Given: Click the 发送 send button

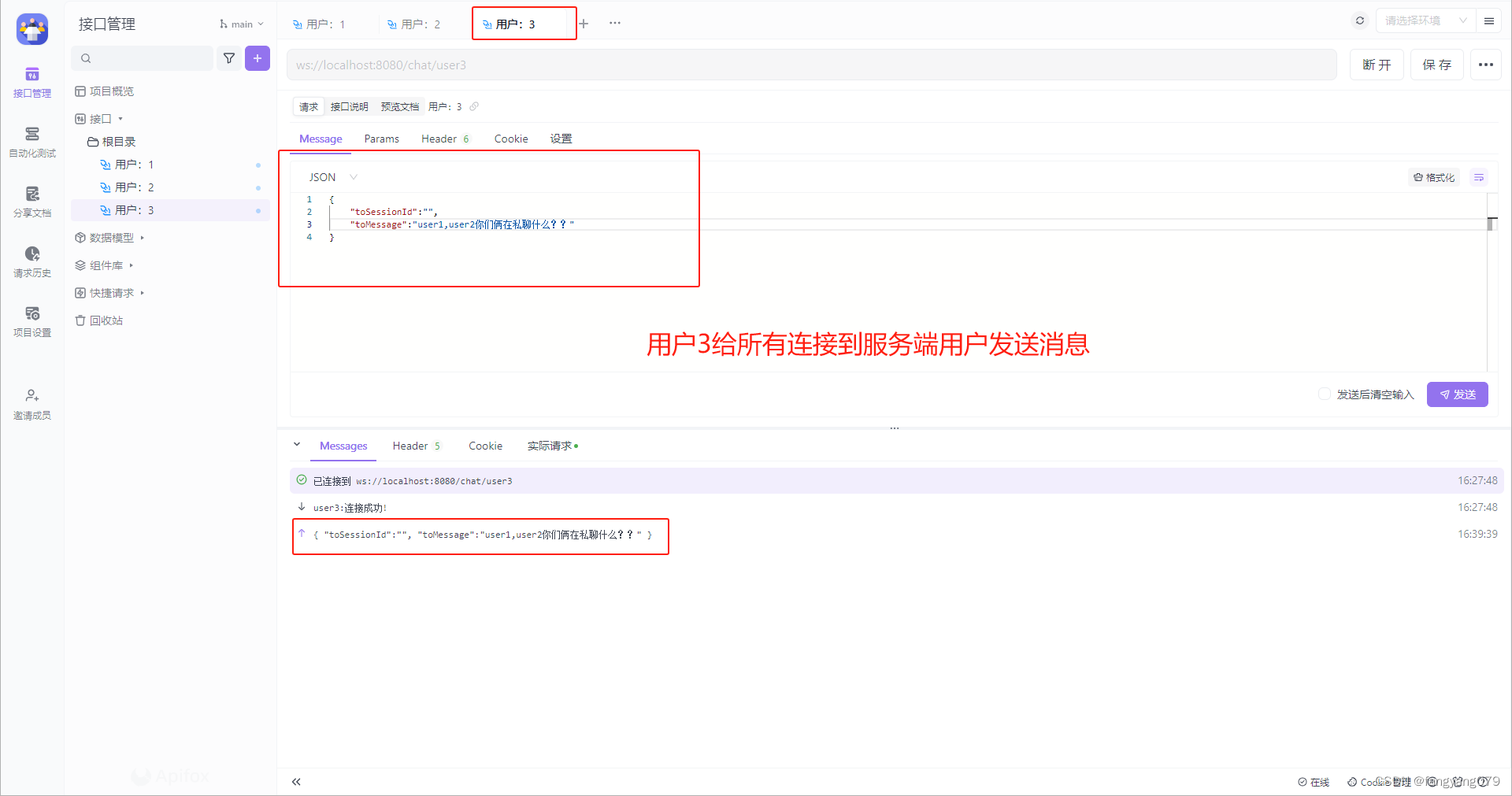Looking at the screenshot, I should pyautogui.click(x=1457, y=394).
